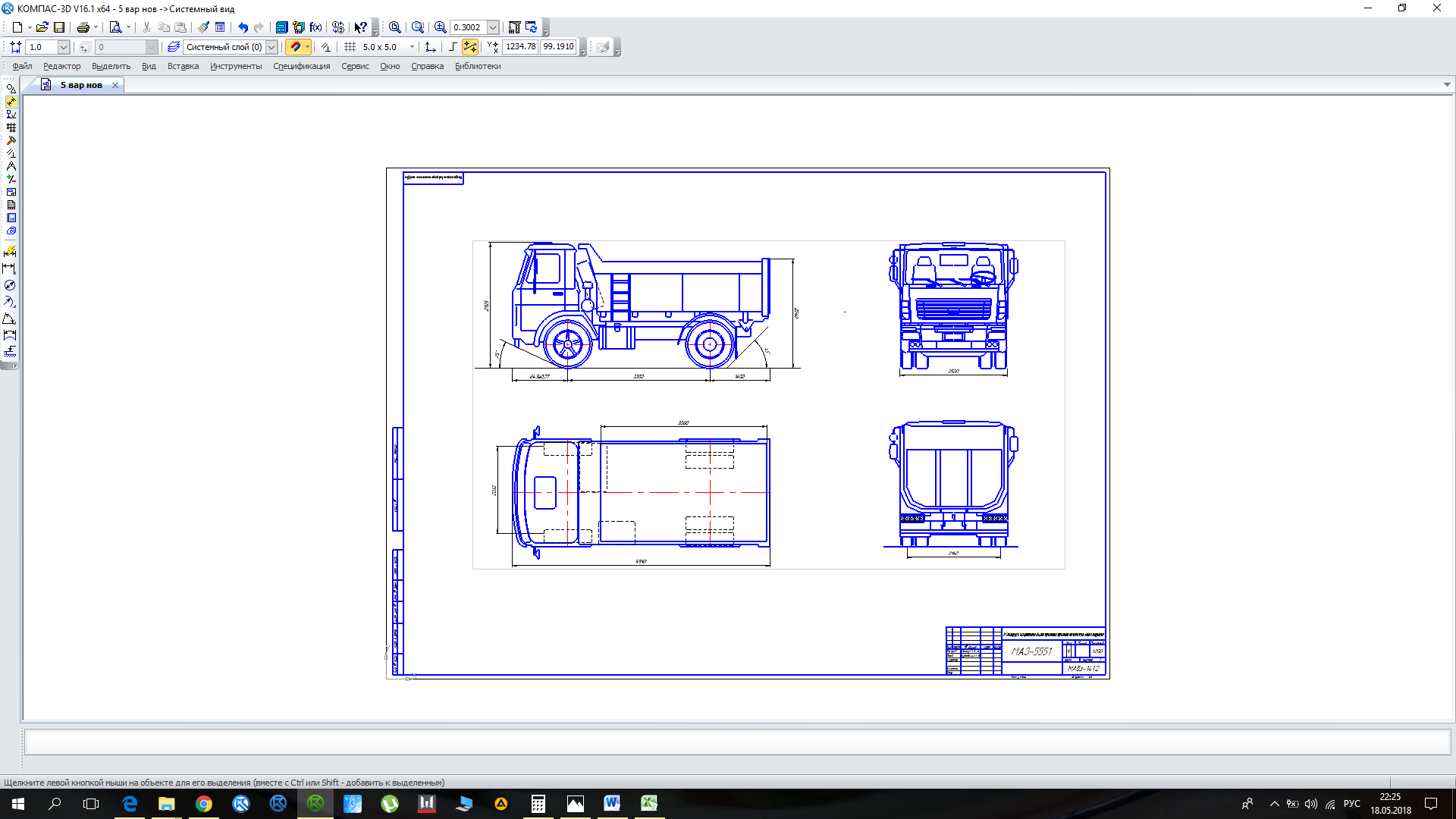The height and width of the screenshot is (819, 1456).
Task: Expand the print options arrow
Action: click(x=96, y=27)
